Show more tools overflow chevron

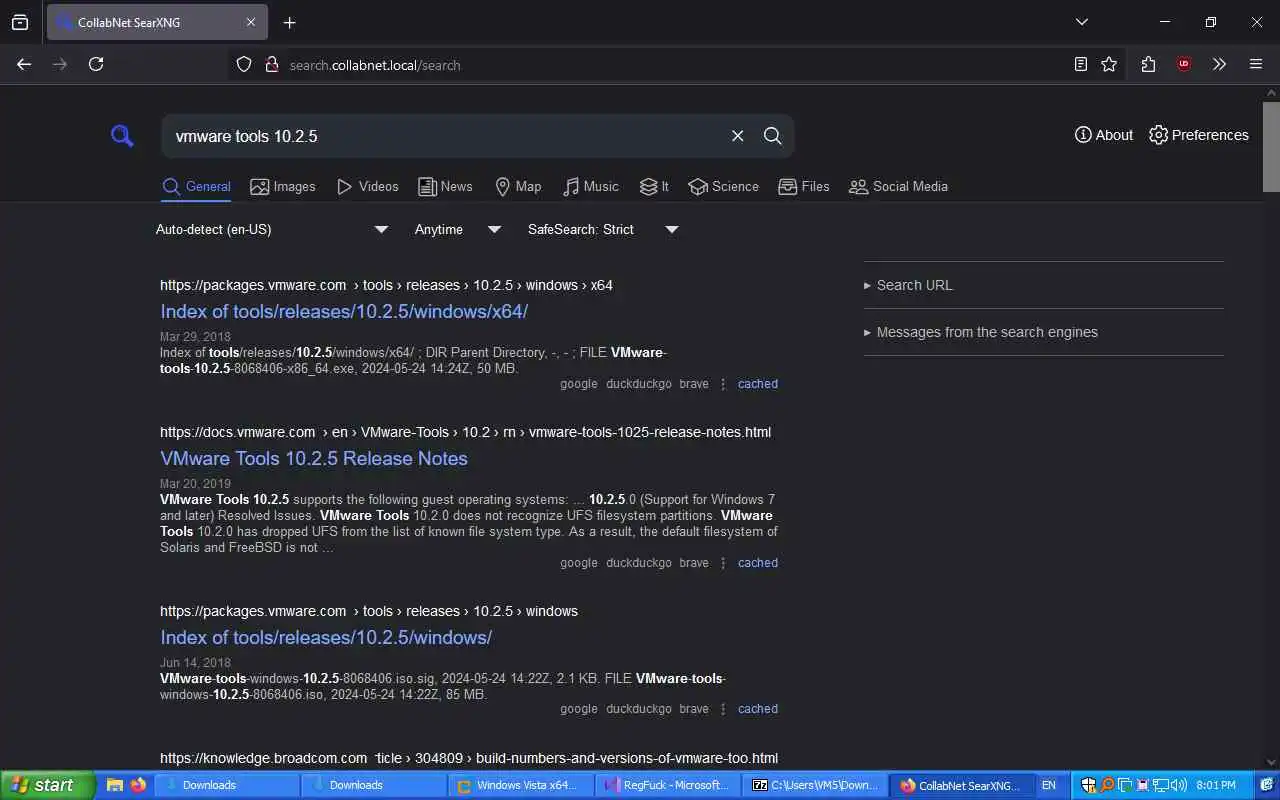tap(1219, 64)
